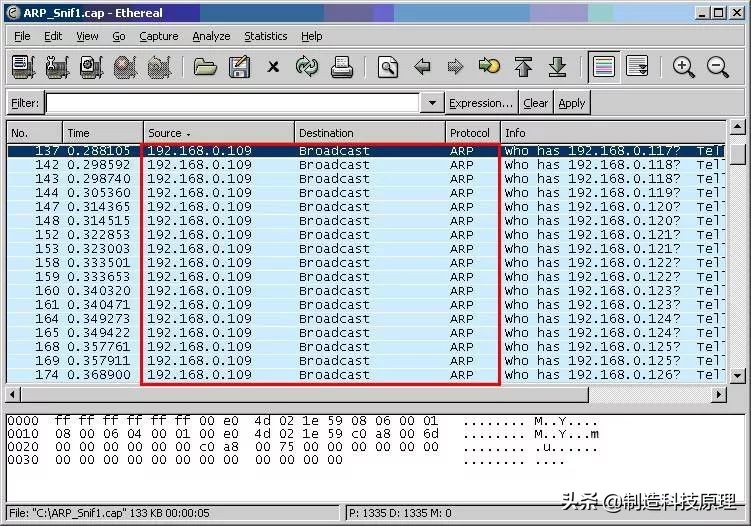
Task: Click the display filter text field
Action: pyautogui.click(x=232, y=103)
